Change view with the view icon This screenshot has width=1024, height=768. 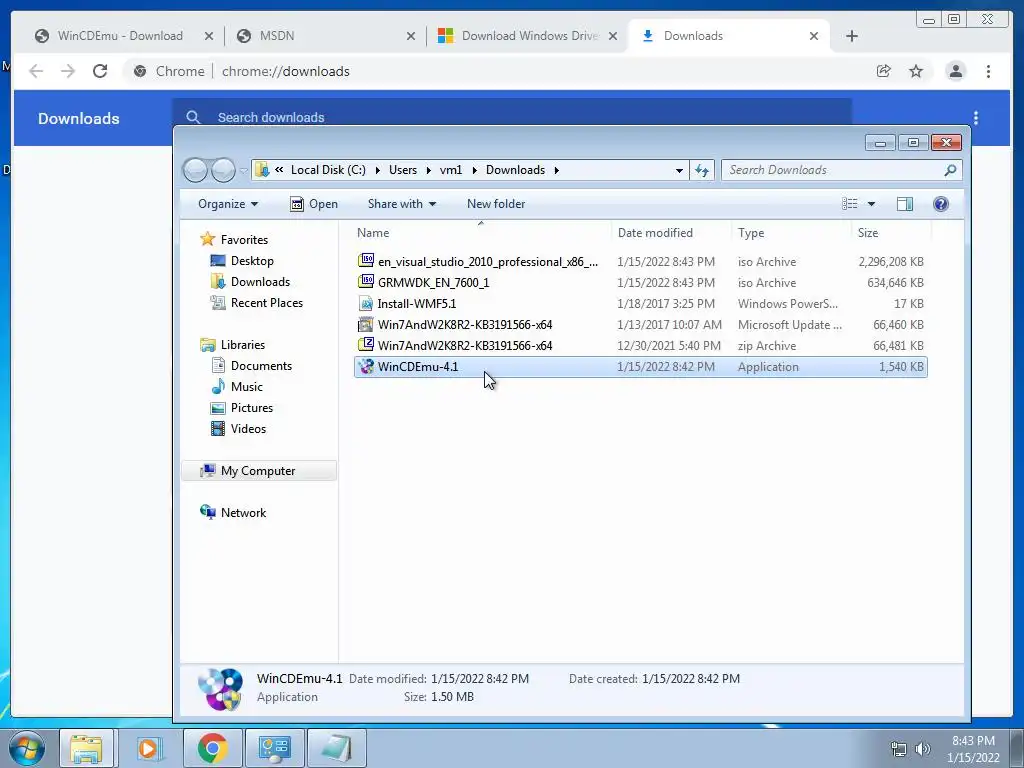tap(850, 204)
